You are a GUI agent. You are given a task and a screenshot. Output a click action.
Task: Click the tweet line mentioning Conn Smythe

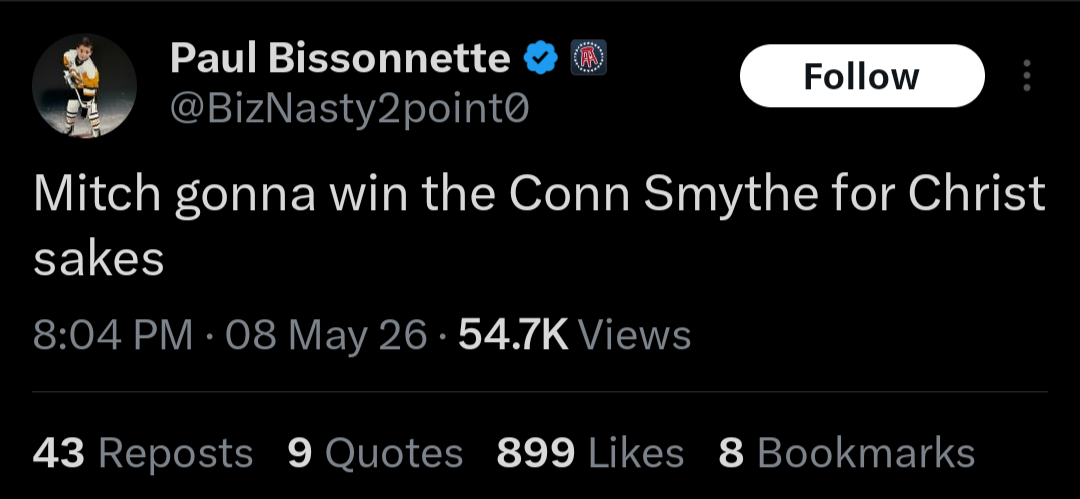(539, 194)
